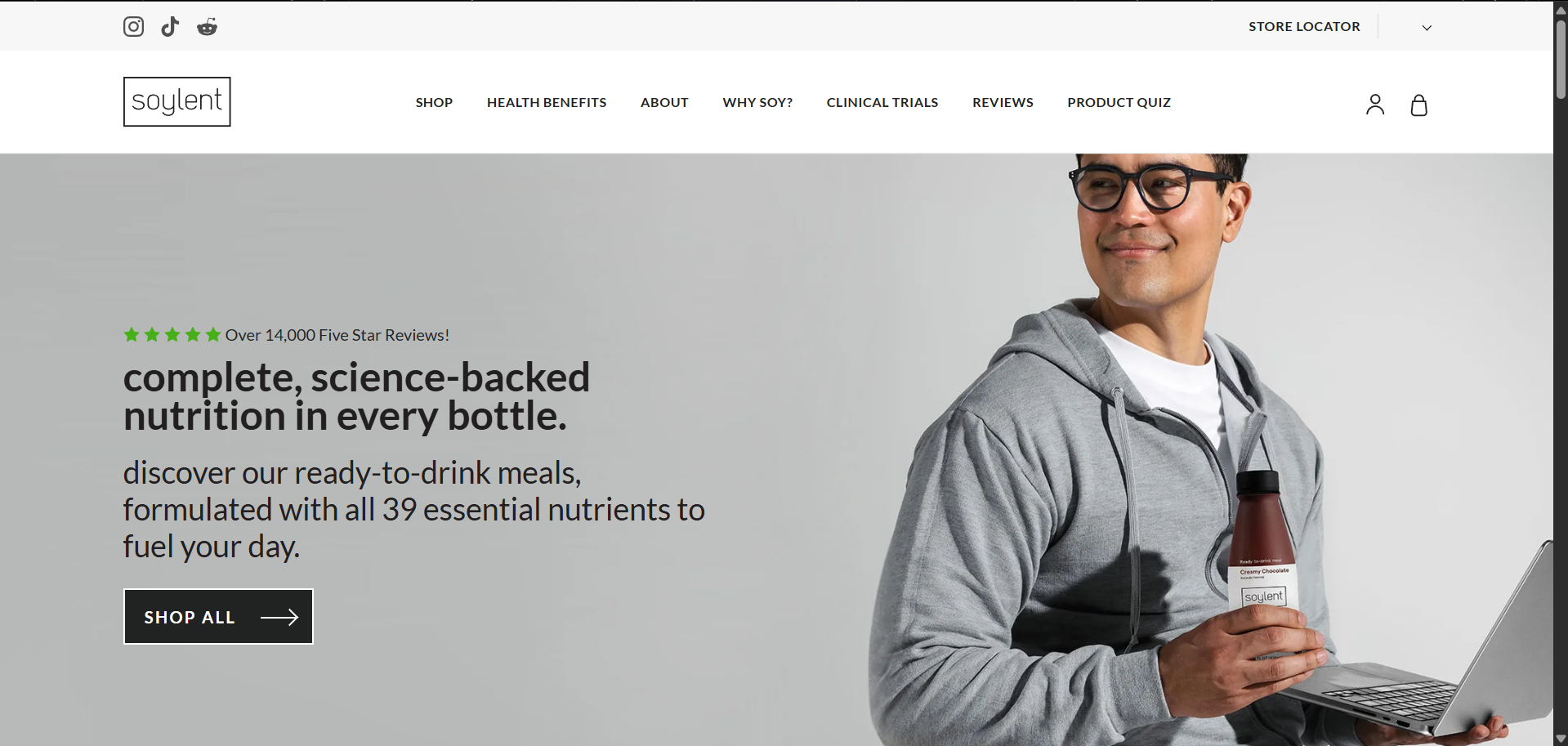
Task: Open the Reddit social link
Action: (x=207, y=27)
